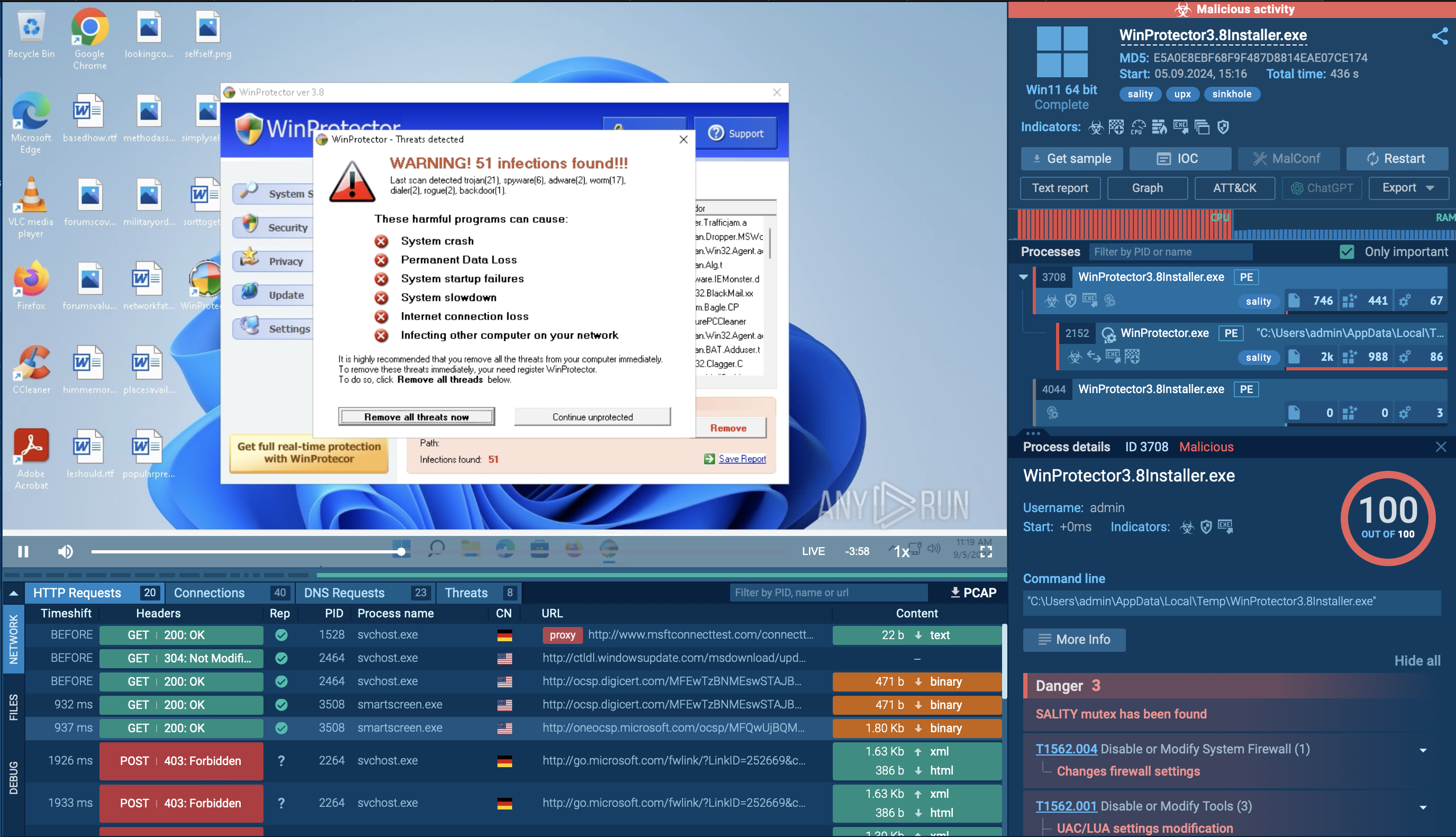
Task: Click the video progress slider handle
Action: tap(401, 551)
